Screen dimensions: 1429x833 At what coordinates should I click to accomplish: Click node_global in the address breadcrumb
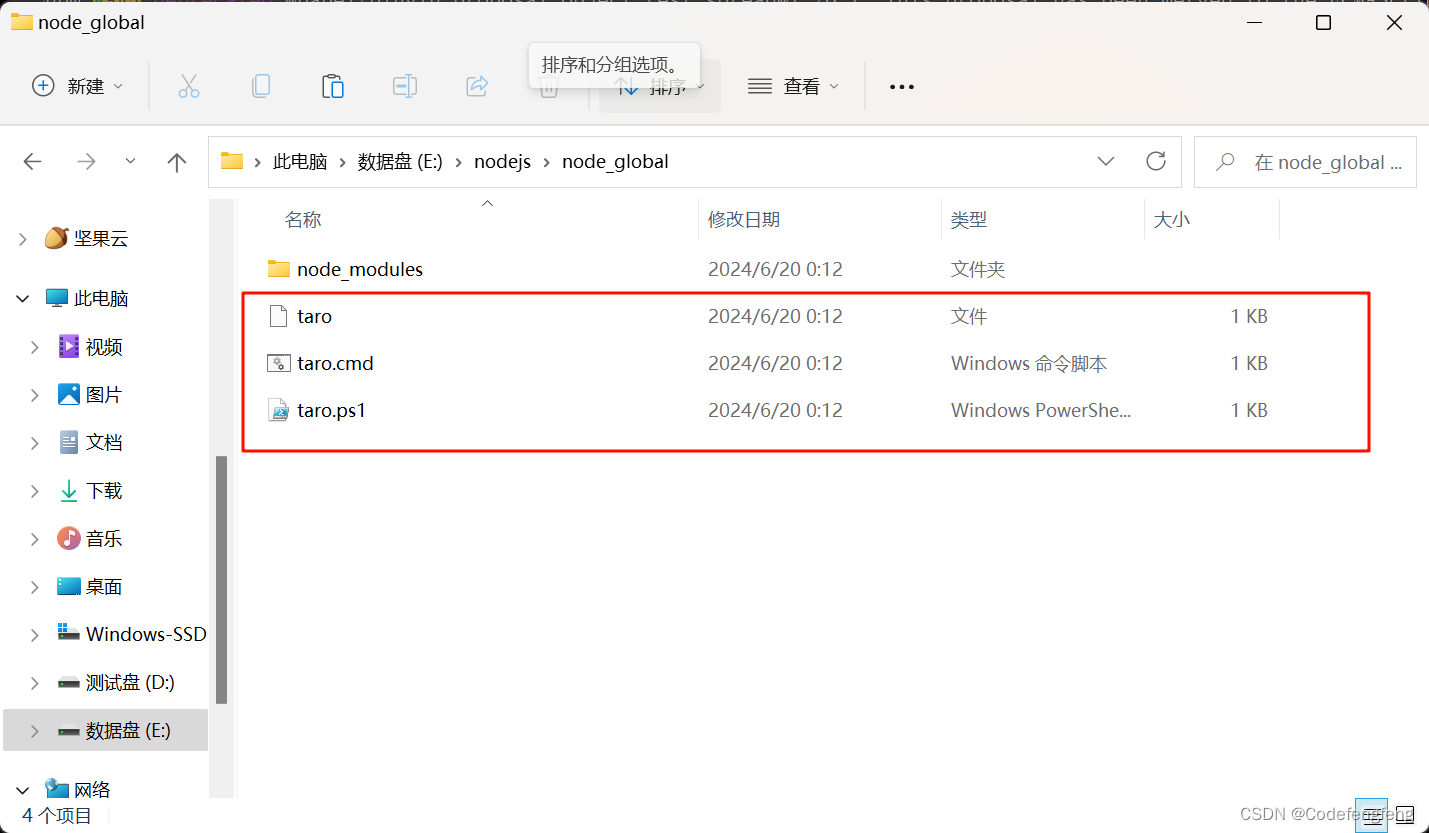coord(615,162)
